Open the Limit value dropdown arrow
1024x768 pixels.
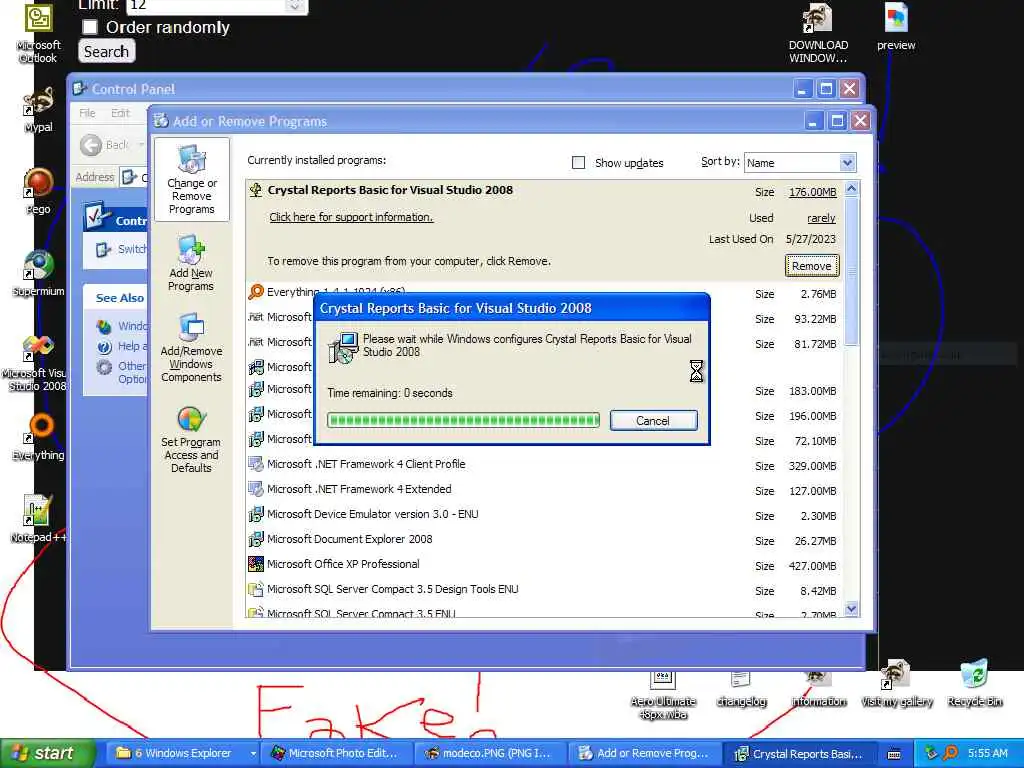pos(295,7)
